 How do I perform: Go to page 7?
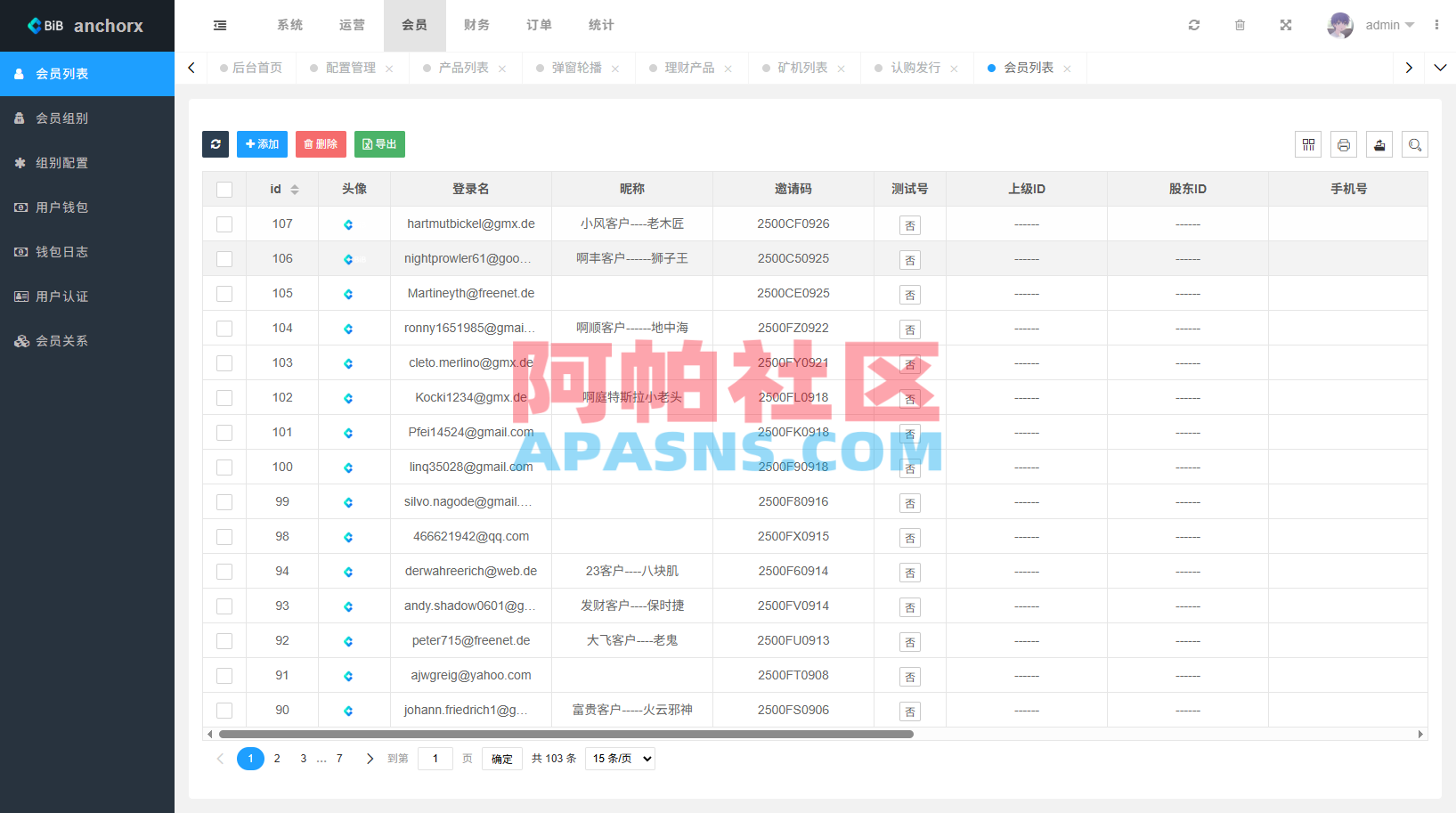point(339,759)
